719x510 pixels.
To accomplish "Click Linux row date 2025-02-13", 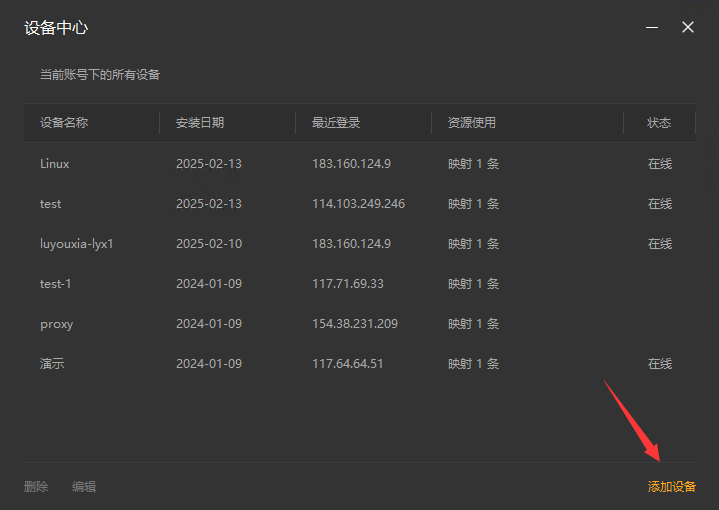I will pos(209,164).
